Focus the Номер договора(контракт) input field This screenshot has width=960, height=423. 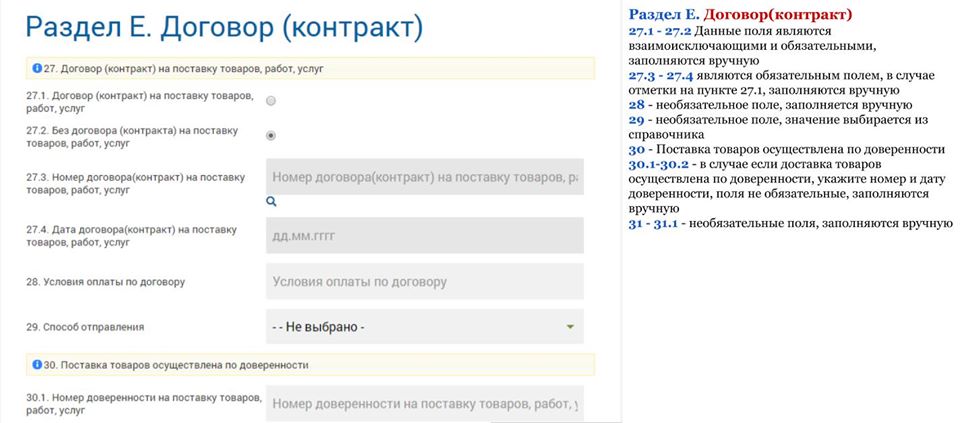[425, 177]
